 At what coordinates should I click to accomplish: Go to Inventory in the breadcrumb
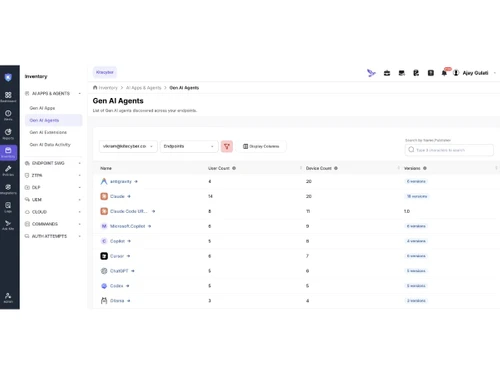tap(108, 88)
